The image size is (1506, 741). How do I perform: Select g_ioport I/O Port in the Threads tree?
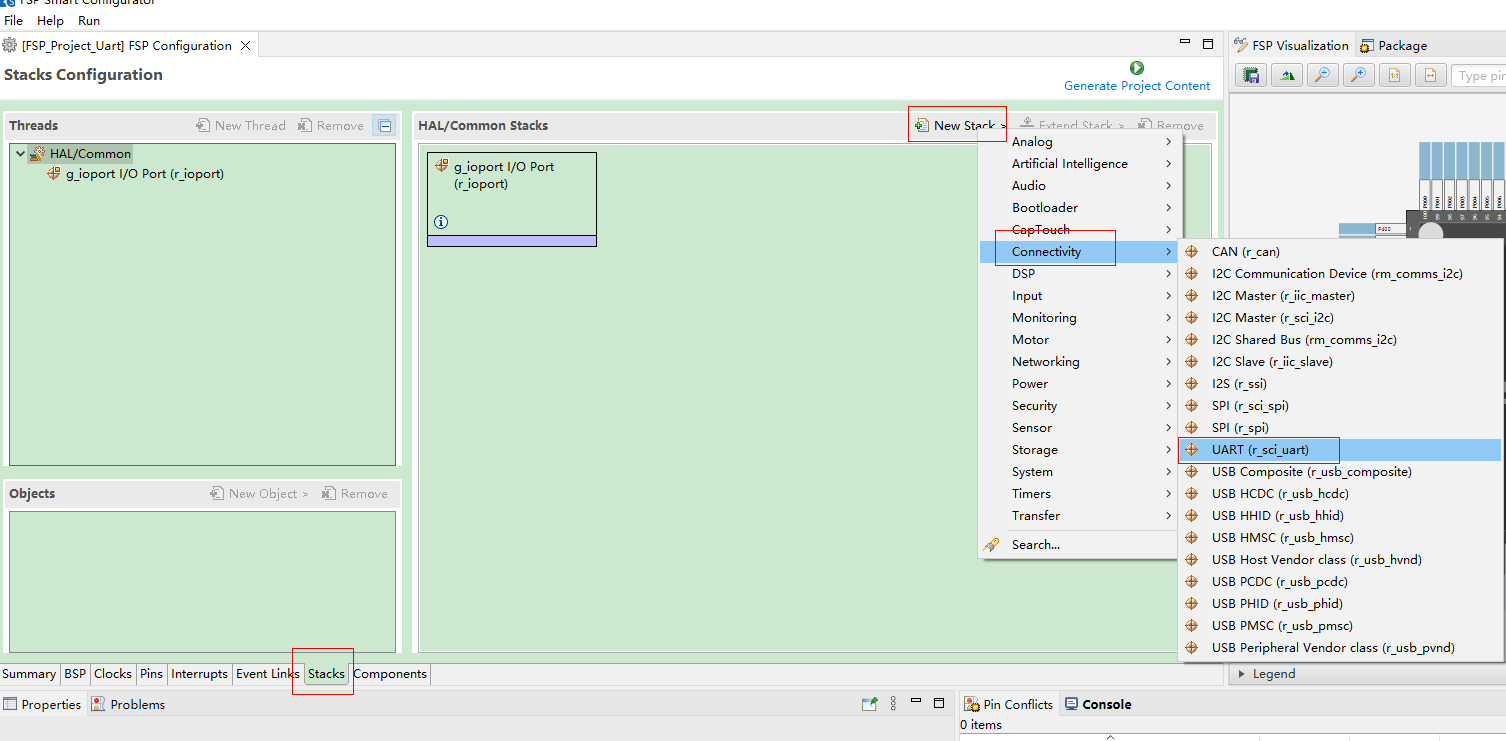point(135,174)
